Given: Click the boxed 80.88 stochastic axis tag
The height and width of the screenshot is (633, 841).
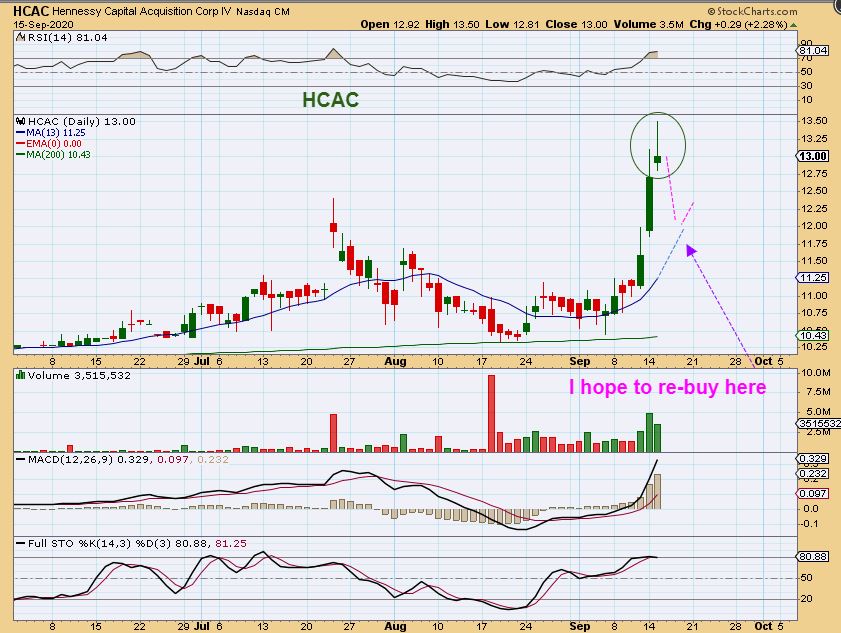Looking at the screenshot, I should point(813,557).
